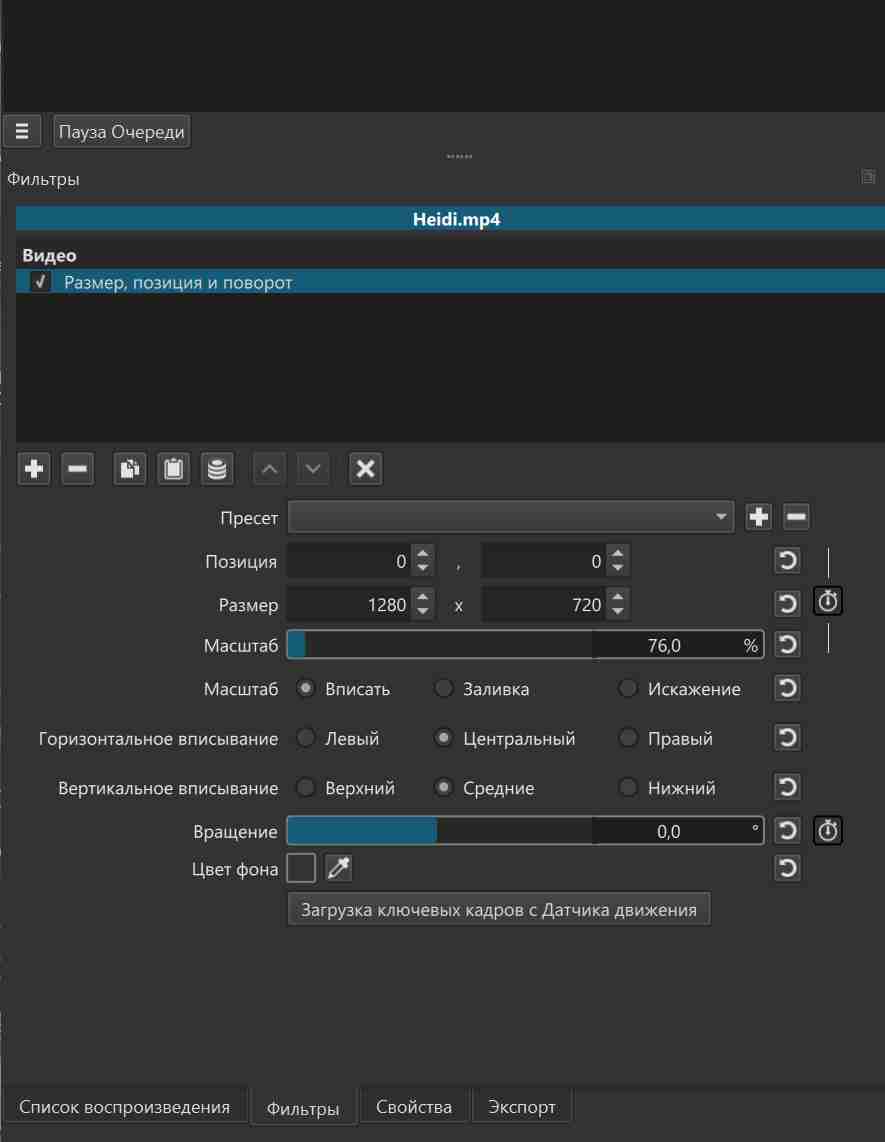Open the Экспорт tab
The width and height of the screenshot is (885, 1142).
(521, 1107)
